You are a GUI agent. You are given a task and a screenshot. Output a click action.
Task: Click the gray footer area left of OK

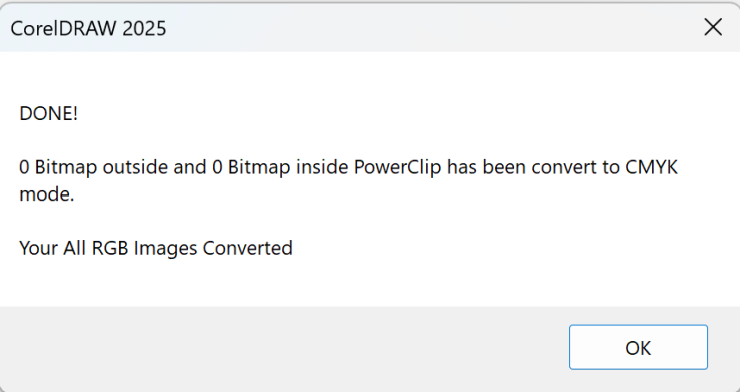(283, 348)
